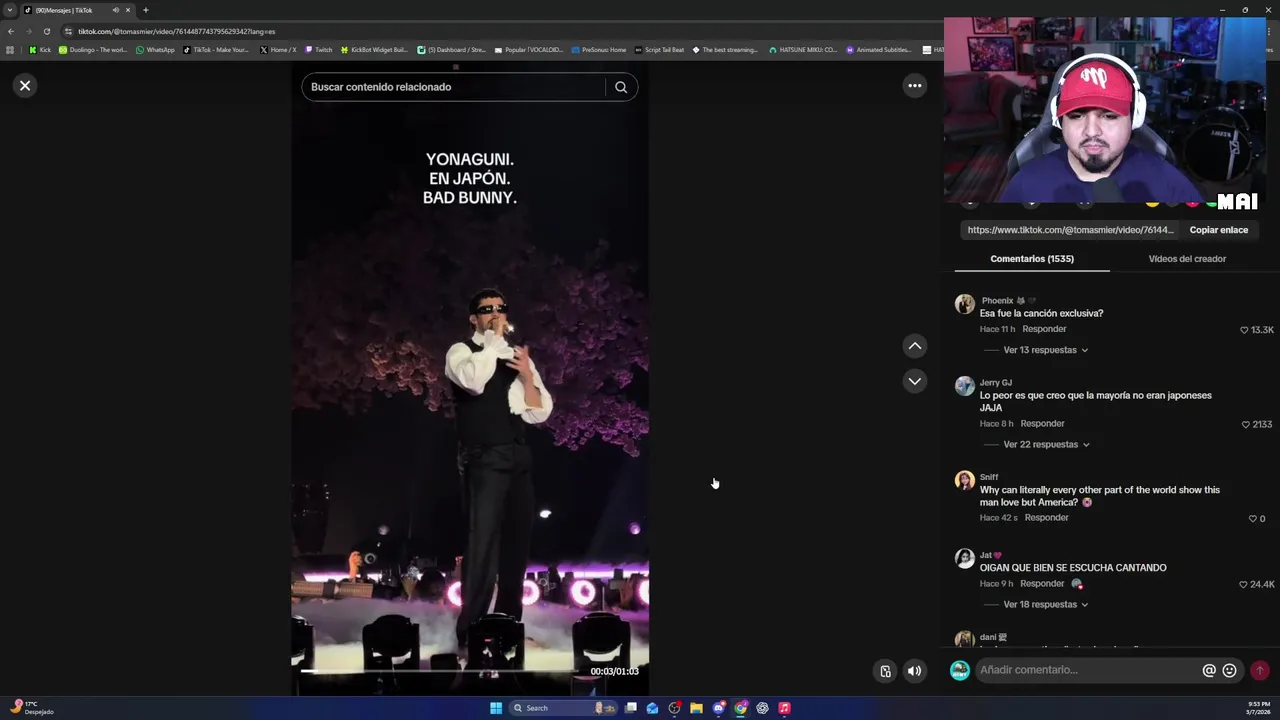Close the TikTok video viewer
1280x720 pixels.
[25, 86]
